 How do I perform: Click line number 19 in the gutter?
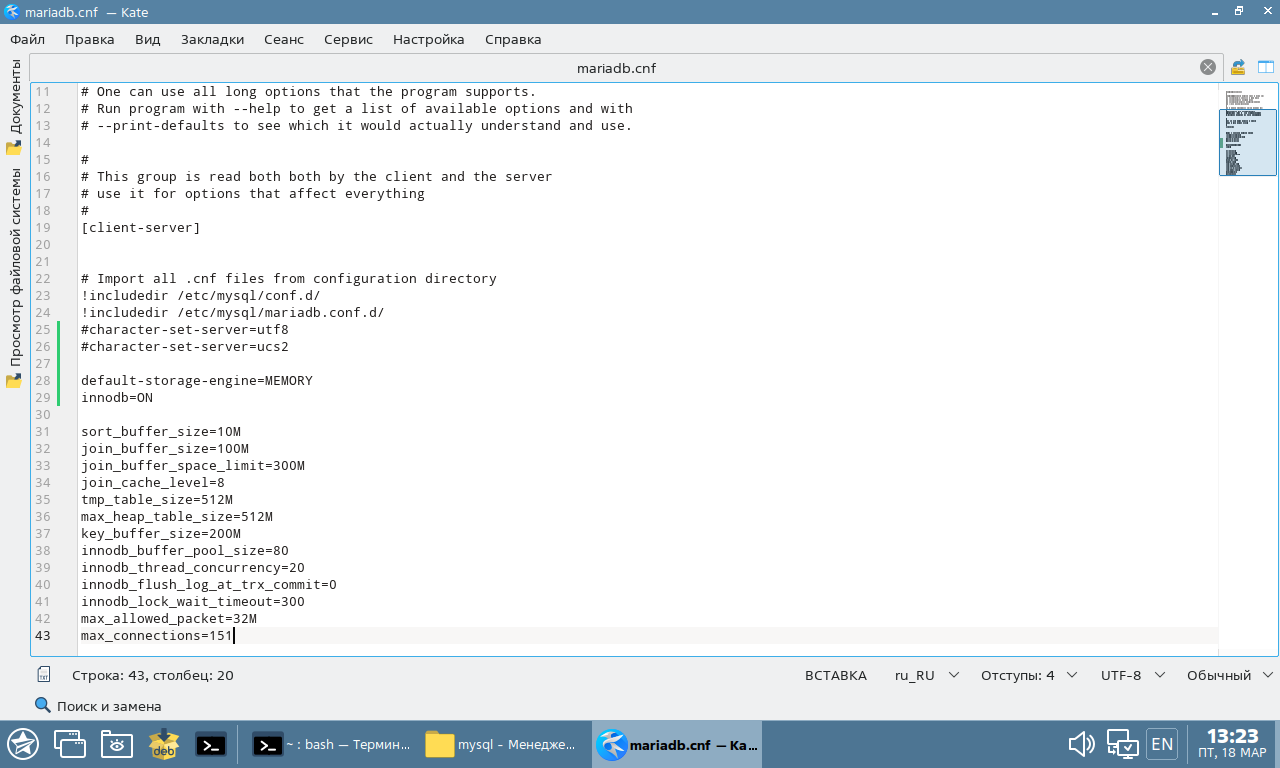42,228
